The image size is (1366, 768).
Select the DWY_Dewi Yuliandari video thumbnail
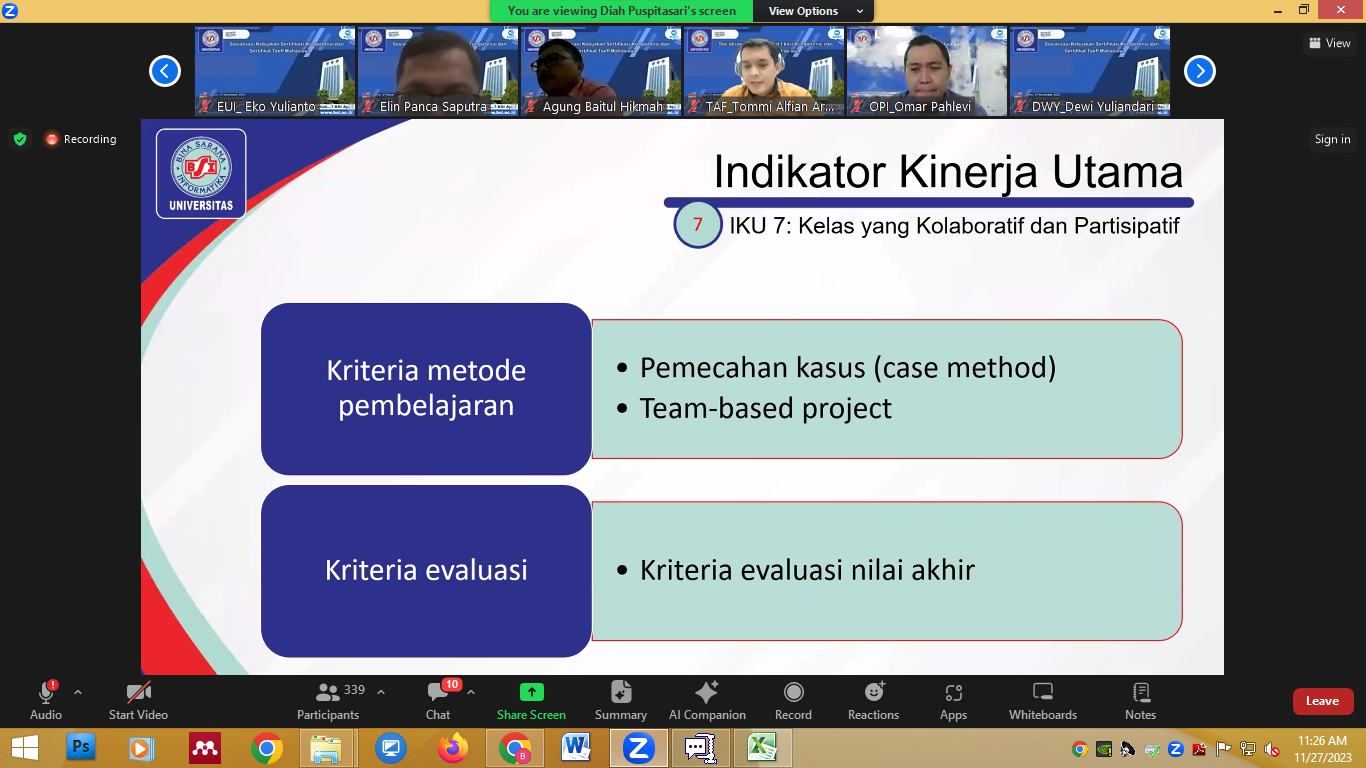1090,71
